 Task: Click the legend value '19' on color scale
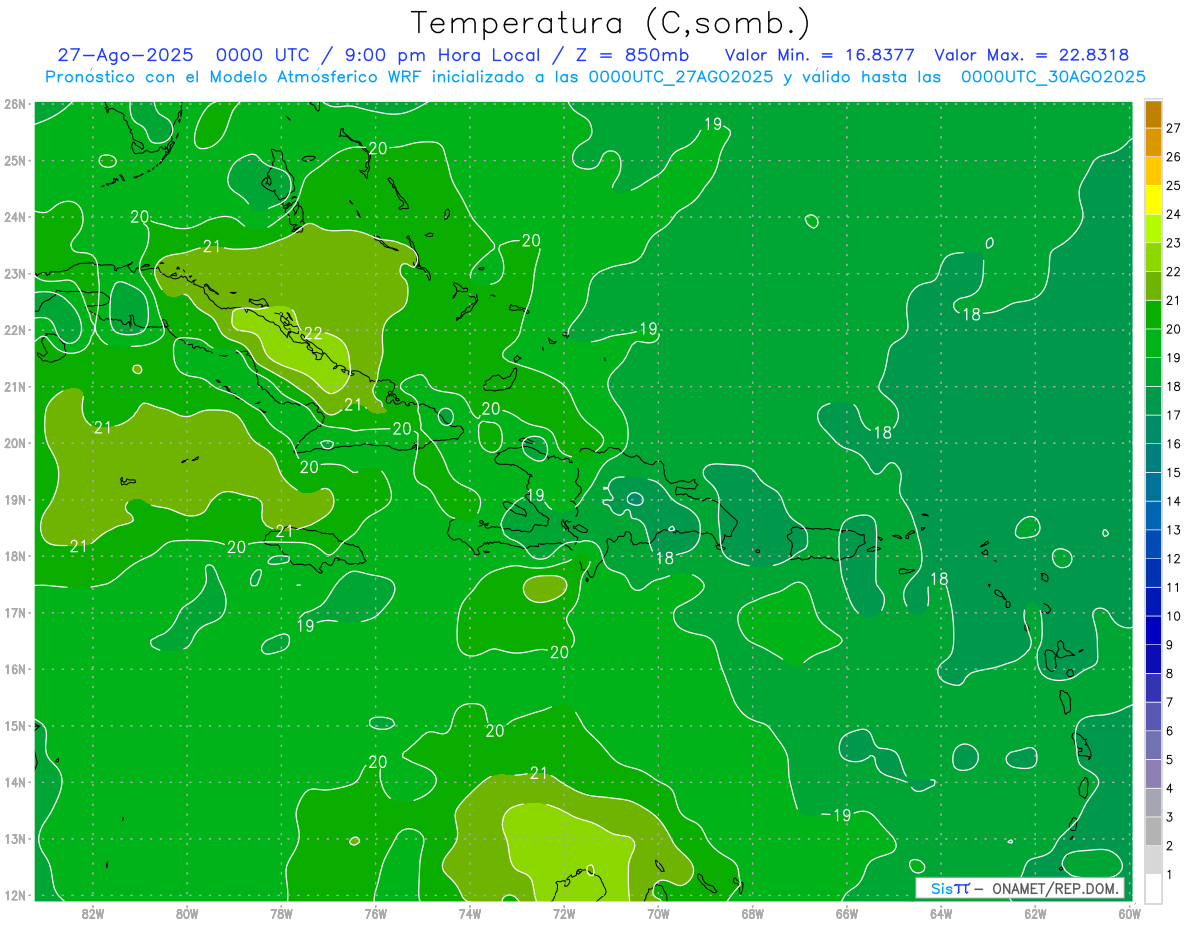pyautogui.click(x=1173, y=358)
